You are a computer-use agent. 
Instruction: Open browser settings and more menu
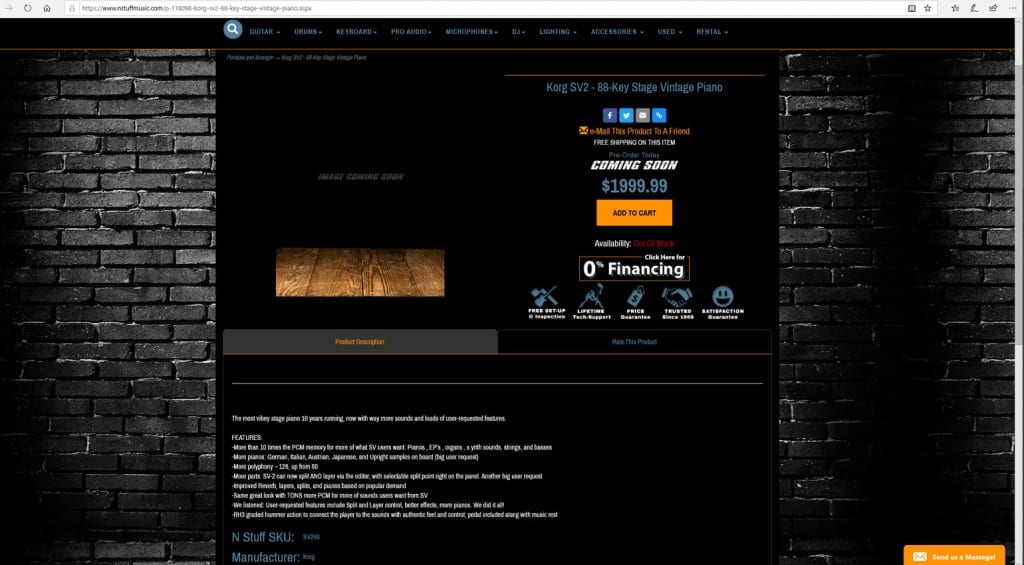1012,8
